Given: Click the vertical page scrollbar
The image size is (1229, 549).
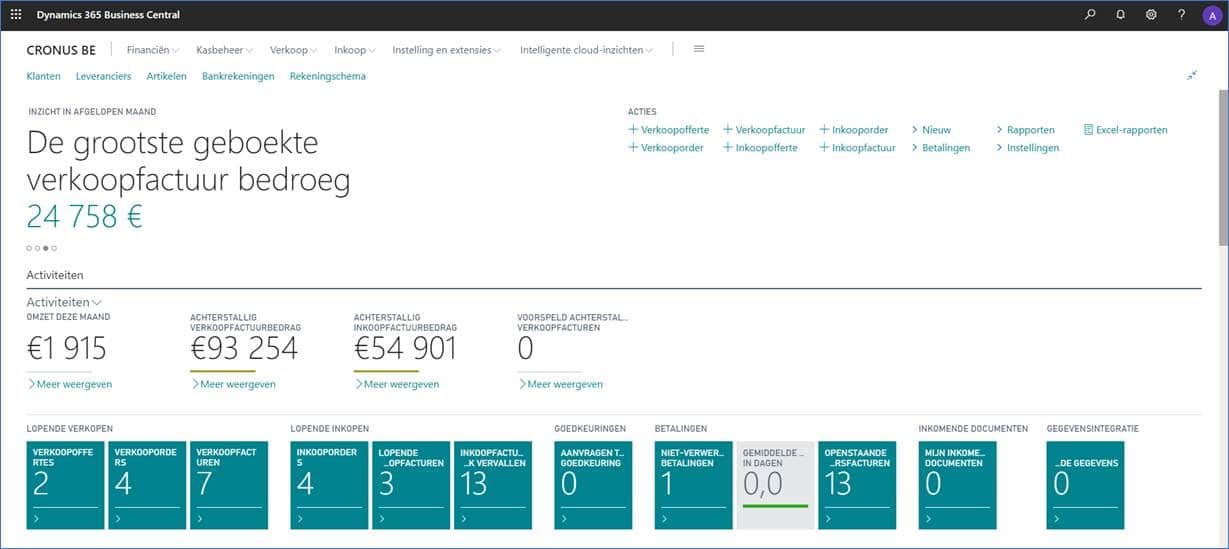Looking at the screenshot, I should click(1223, 166).
